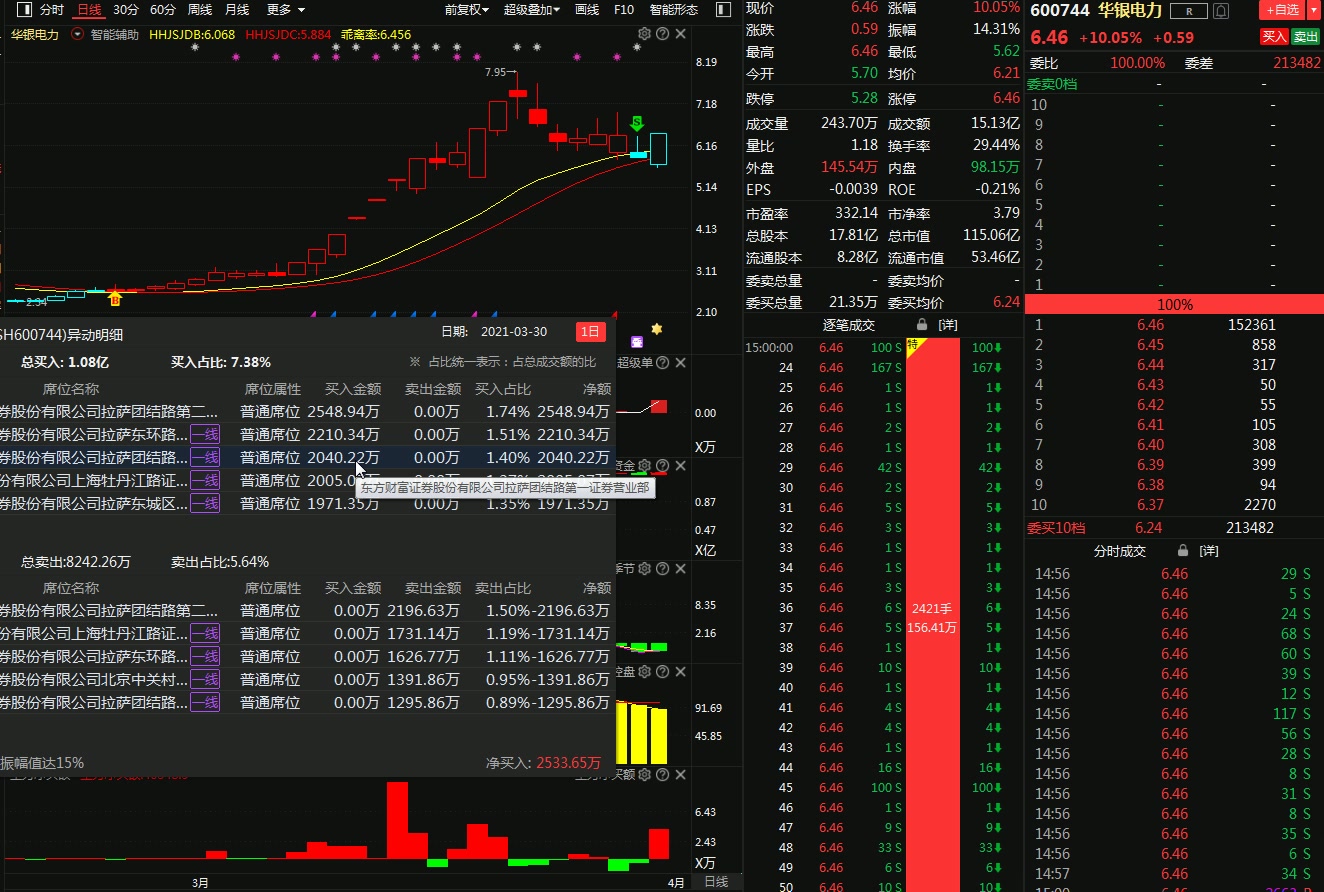Click bid level 1 price 6.46 row
The height and width of the screenshot is (892, 1324).
click(x=1174, y=325)
